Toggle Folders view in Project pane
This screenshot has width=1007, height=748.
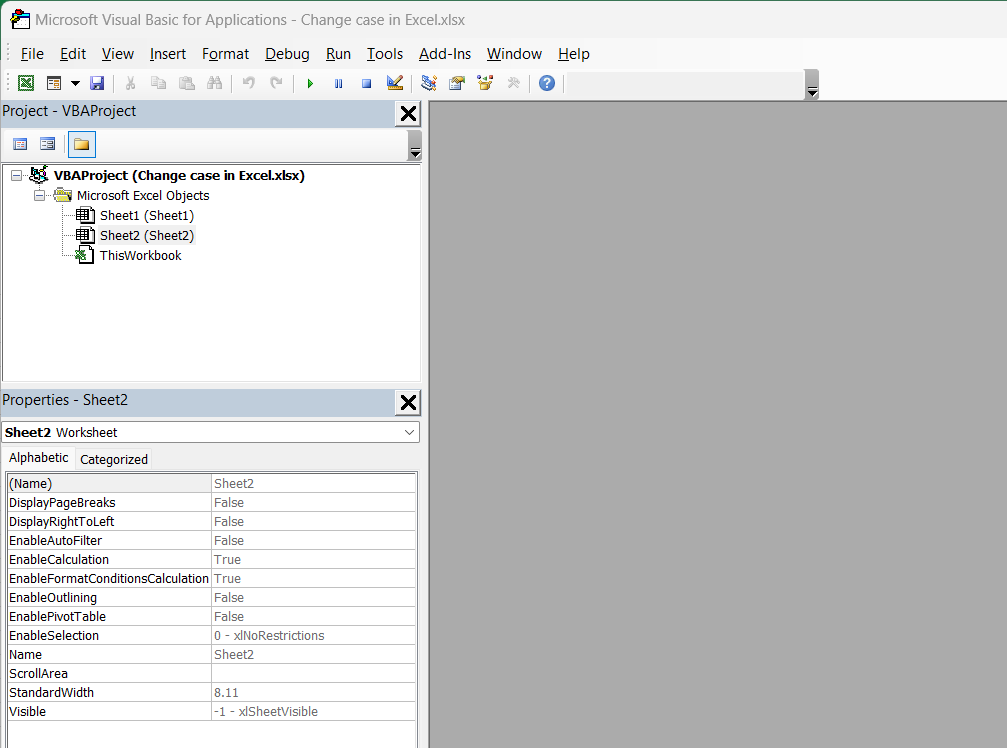pos(82,144)
